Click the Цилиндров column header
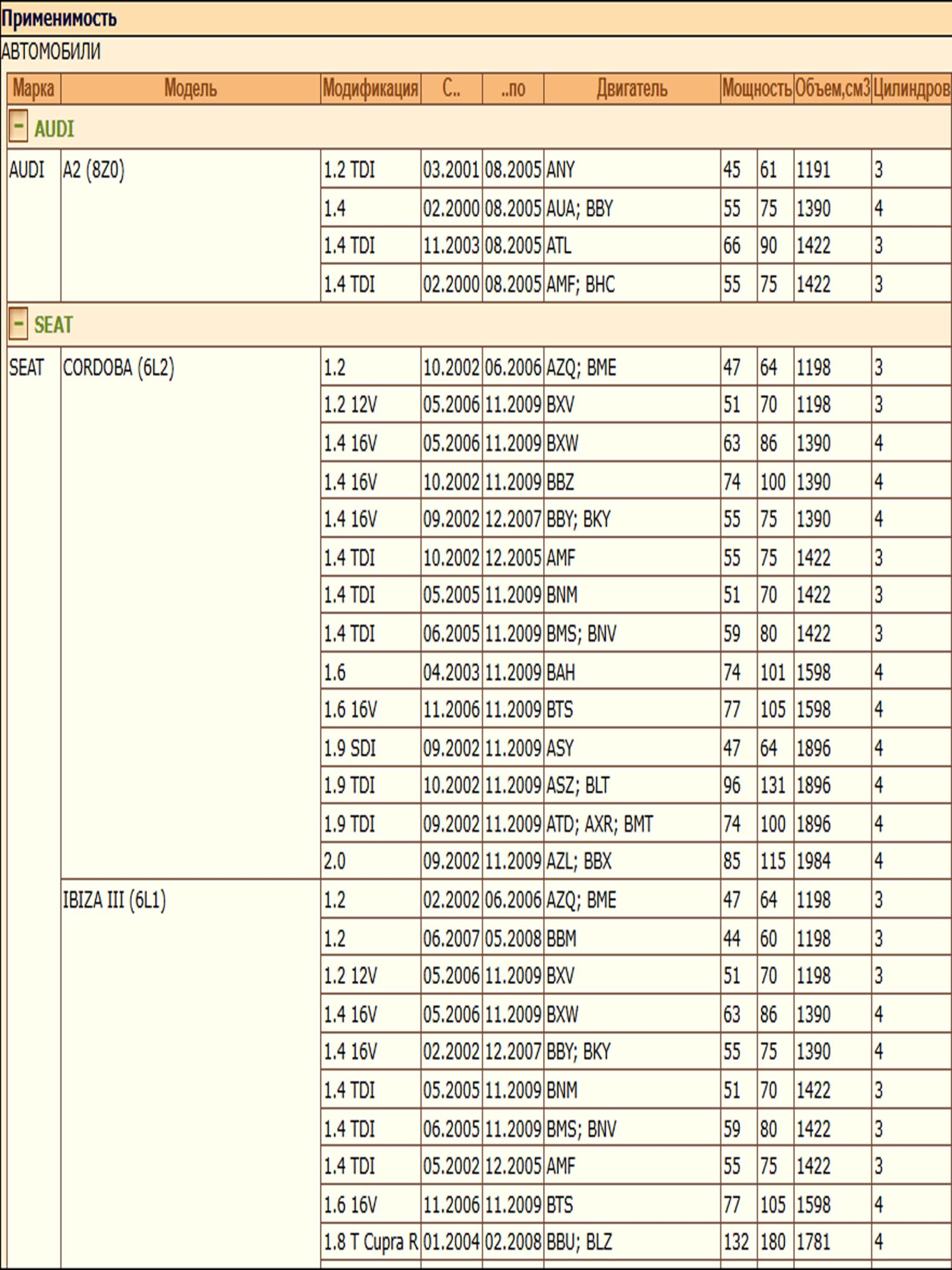Image resolution: width=952 pixels, height=1270 pixels. click(x=911, y=89)
